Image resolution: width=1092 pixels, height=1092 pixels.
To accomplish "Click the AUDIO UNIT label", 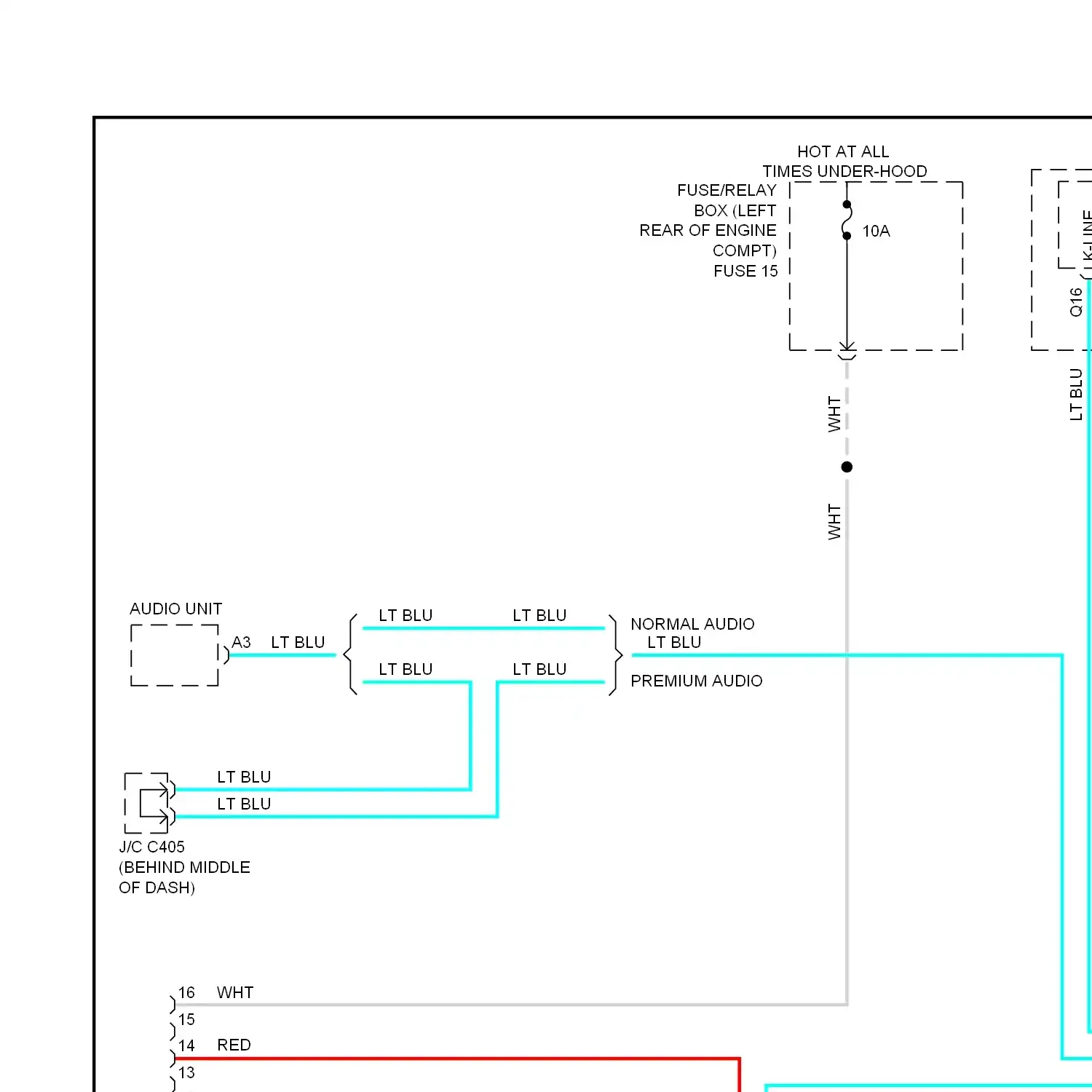I will click(175, 609).
